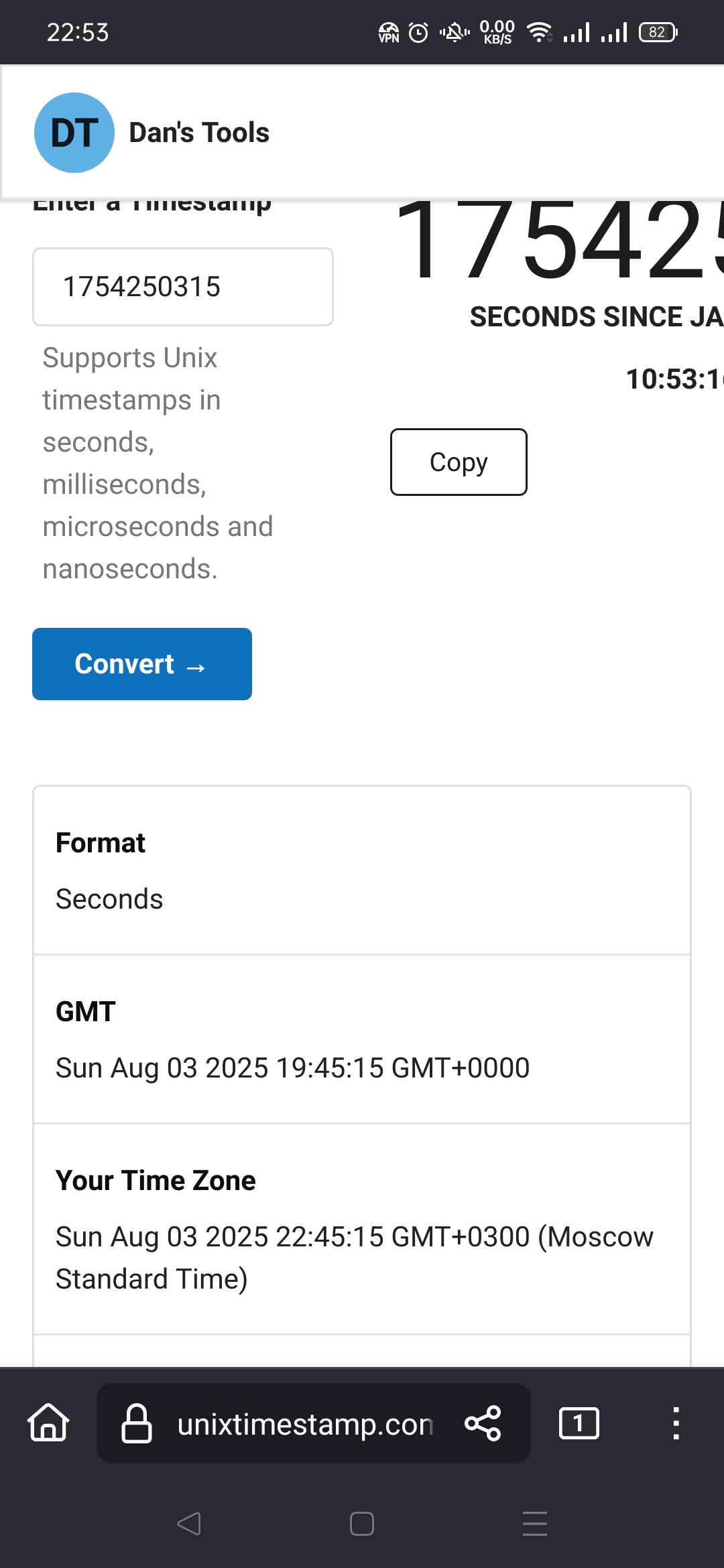Click the Copy timestamp button
This screenshot has width=724, height=1568.
[459, 462]
